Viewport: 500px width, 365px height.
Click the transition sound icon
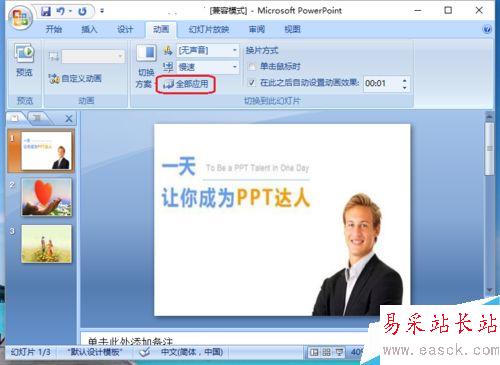coord(168,51)
